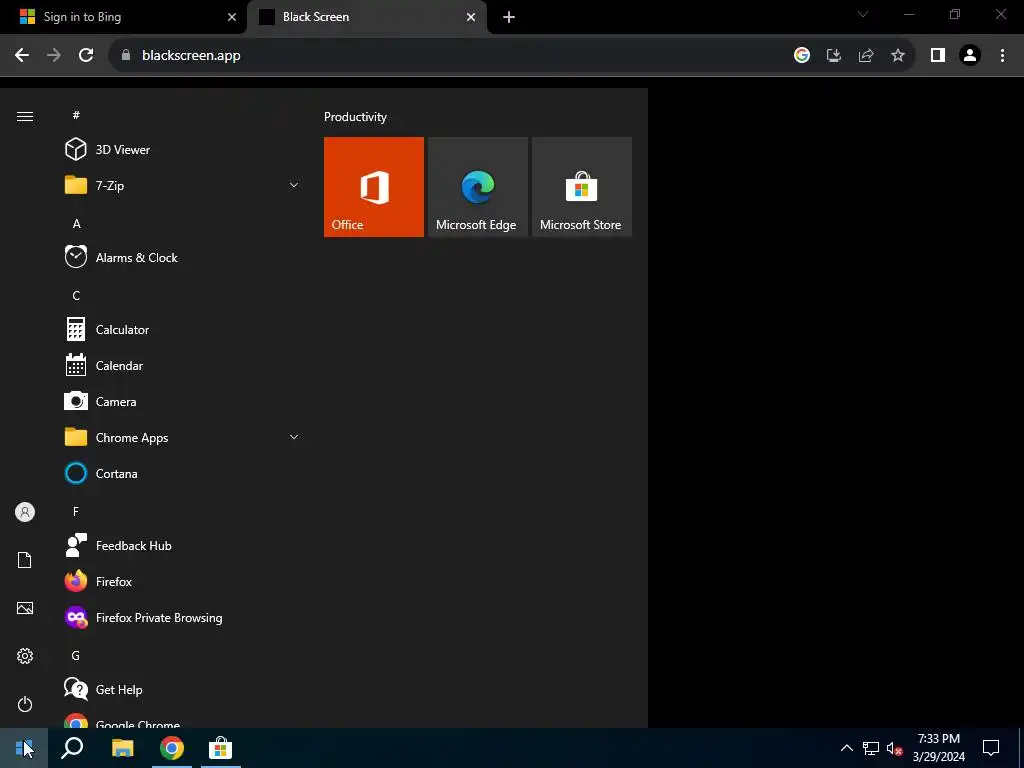Expand the Start menu hamburger button
The image size is (1024, 768).
(25, 116)
